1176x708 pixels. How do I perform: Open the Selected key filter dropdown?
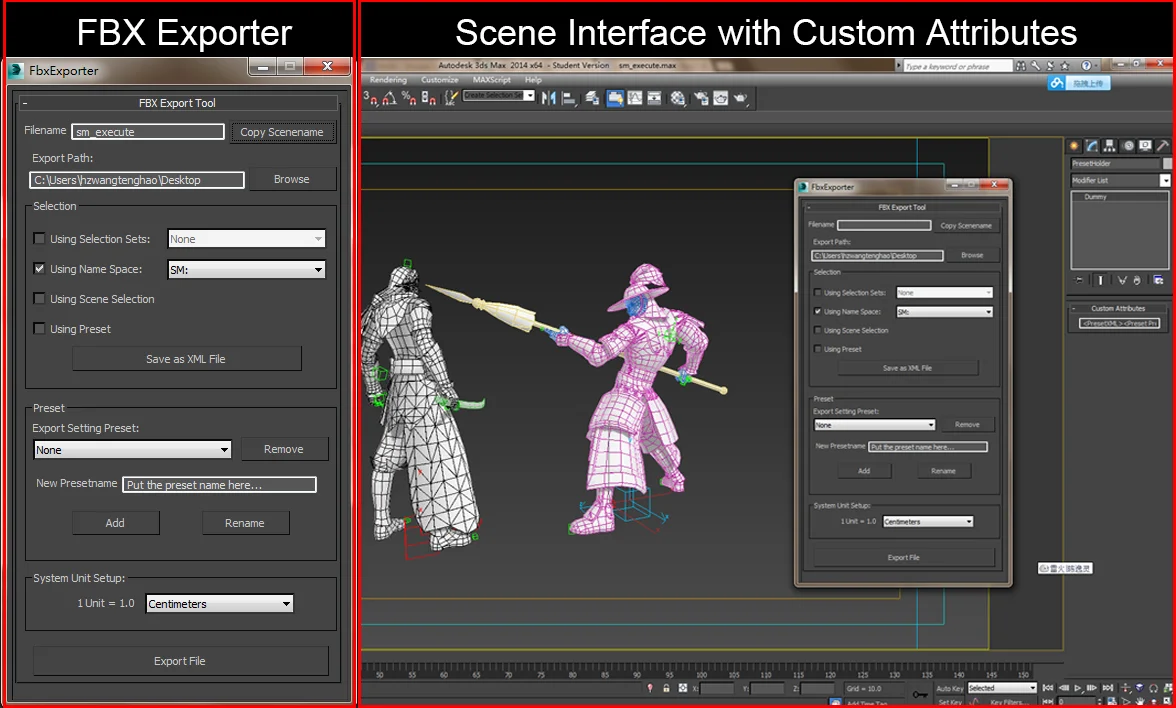[x=1001, y=688]
